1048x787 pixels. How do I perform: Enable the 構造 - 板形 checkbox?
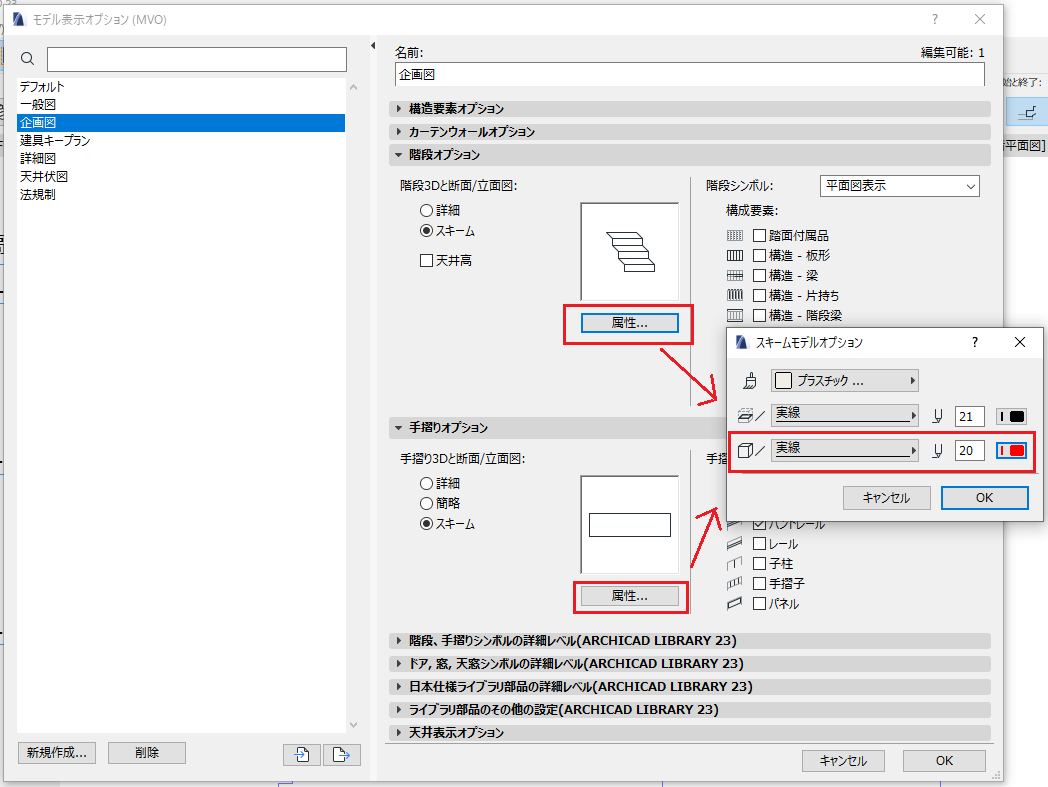click(759, 255)
